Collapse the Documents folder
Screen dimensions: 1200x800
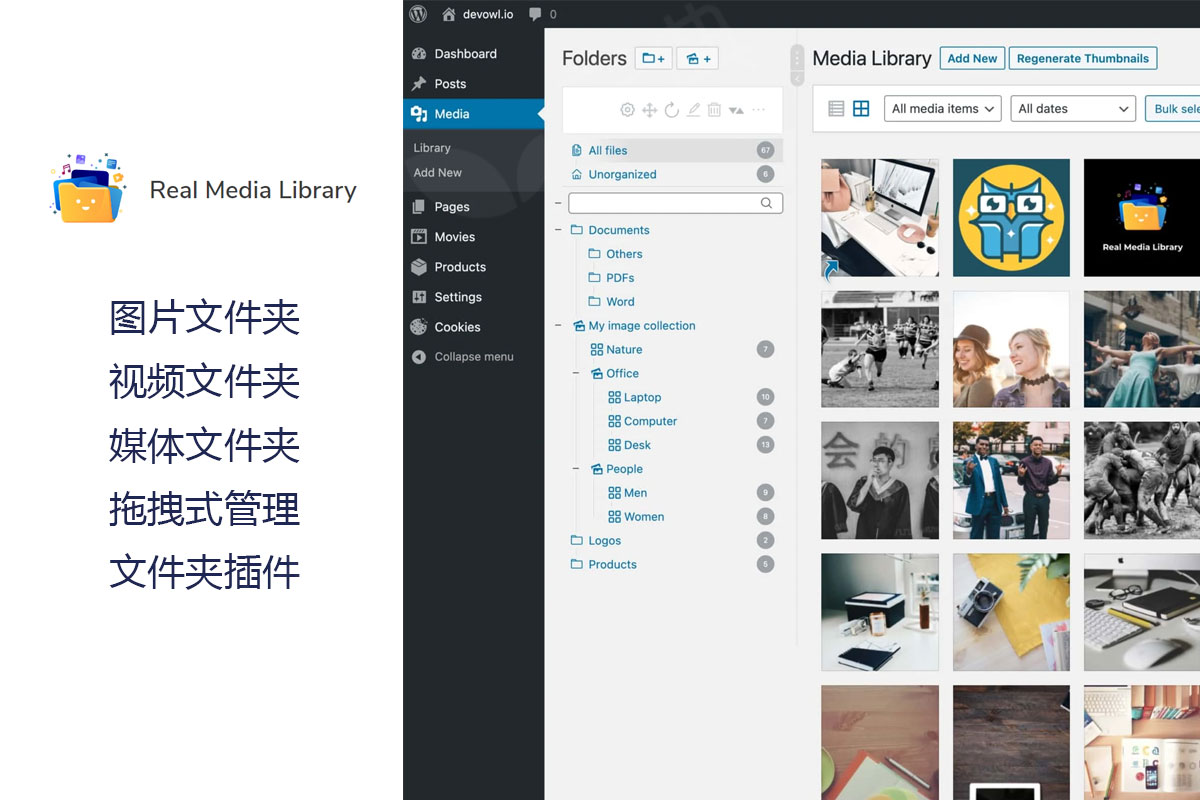[558, 230]
